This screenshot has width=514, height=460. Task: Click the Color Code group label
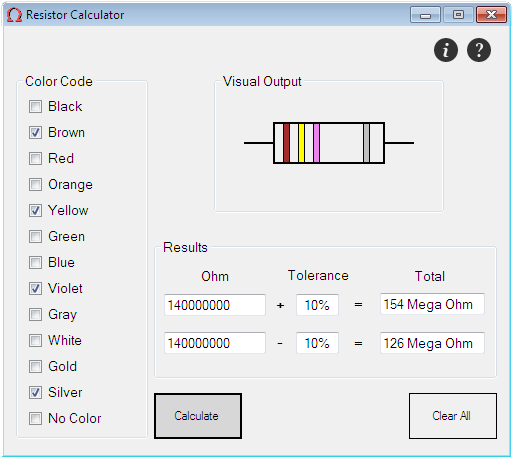59,82
